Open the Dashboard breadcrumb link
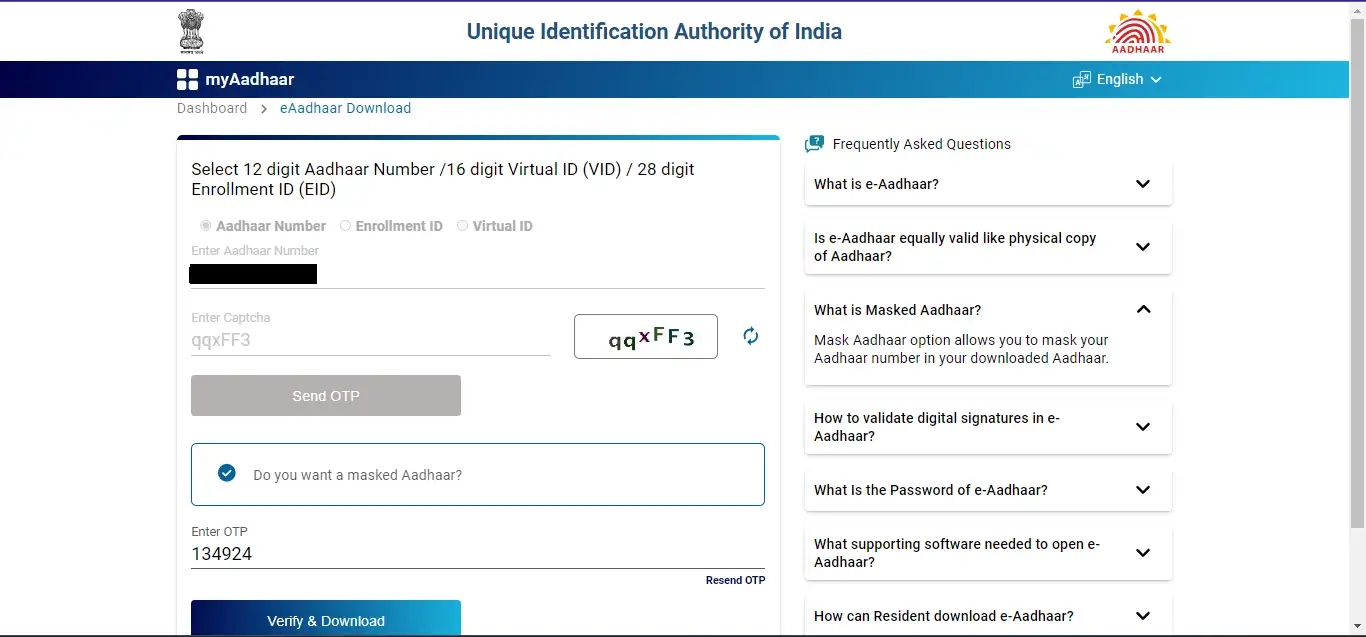 click(212, 108)
